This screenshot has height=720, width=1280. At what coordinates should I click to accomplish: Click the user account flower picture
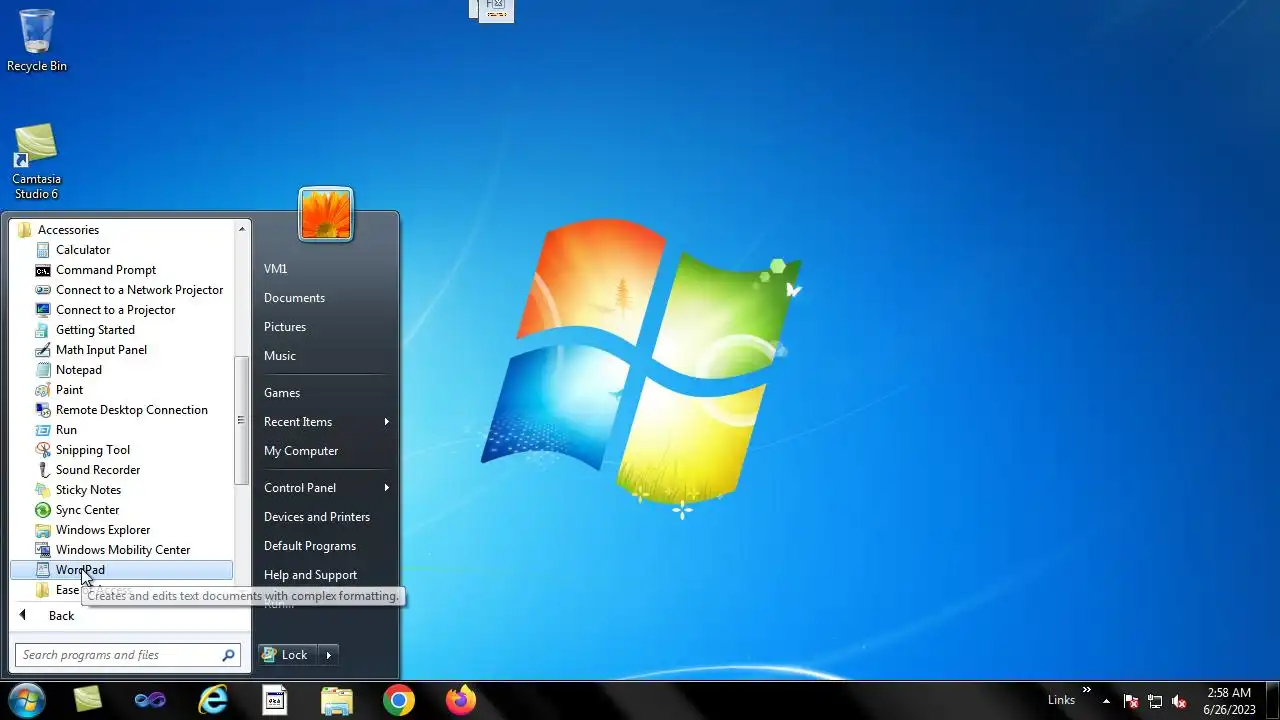click(x=326, y=214)
